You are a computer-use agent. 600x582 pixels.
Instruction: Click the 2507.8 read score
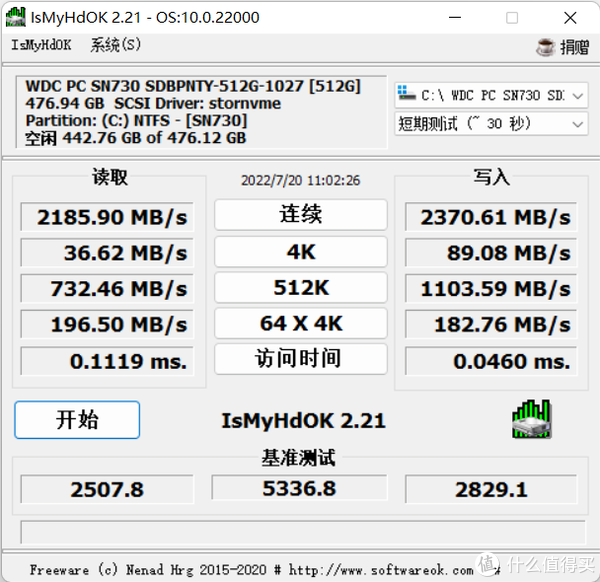[x=107, y=489]
